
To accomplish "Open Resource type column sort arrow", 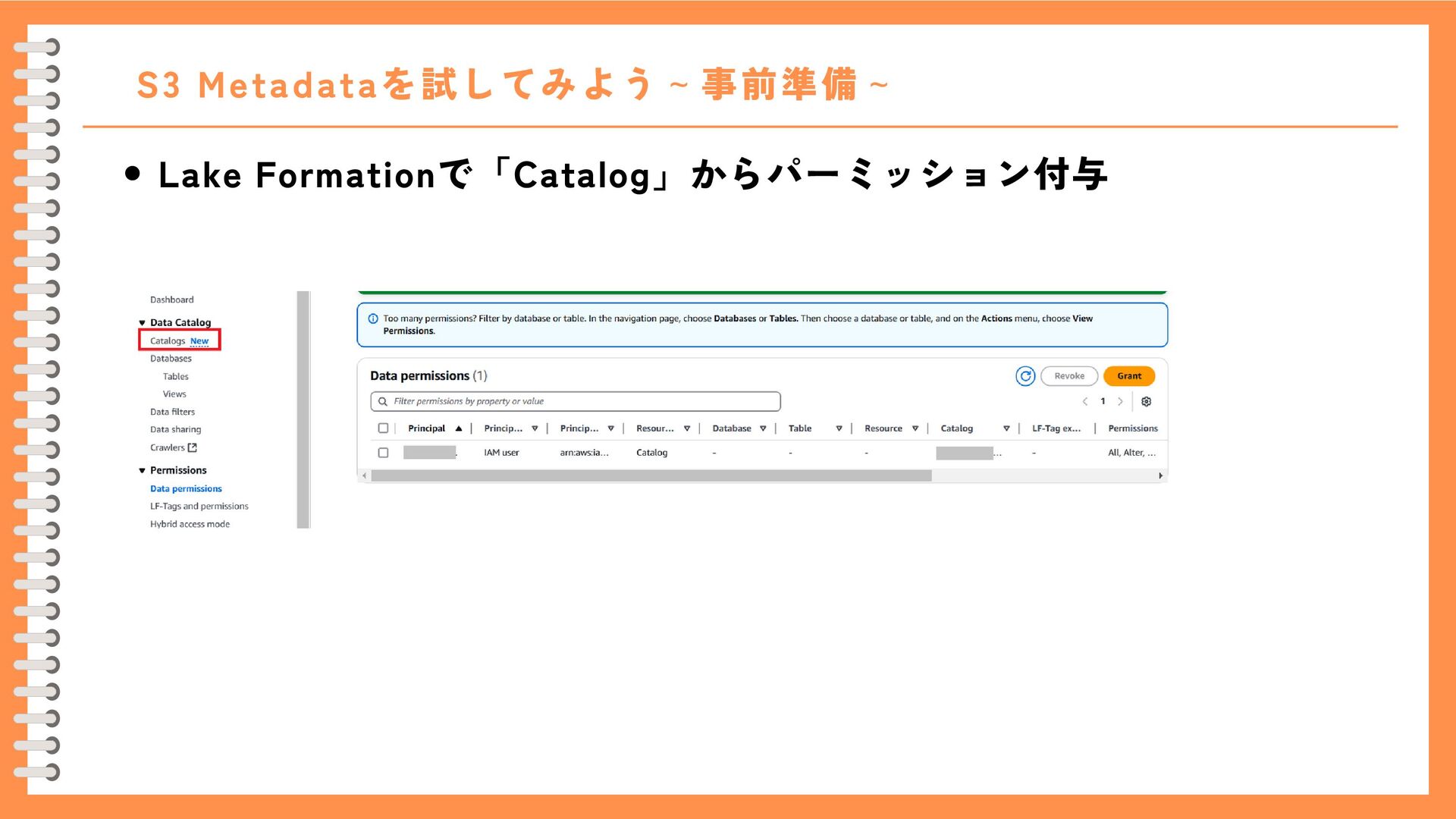I will tap(687, 428).
